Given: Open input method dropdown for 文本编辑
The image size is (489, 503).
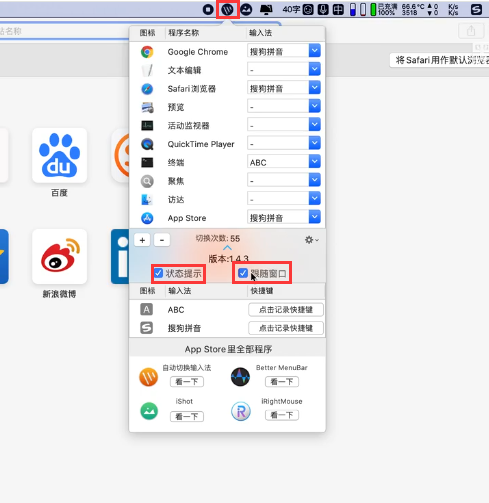Looking at the screenshot, I should [x=314, y=69].
